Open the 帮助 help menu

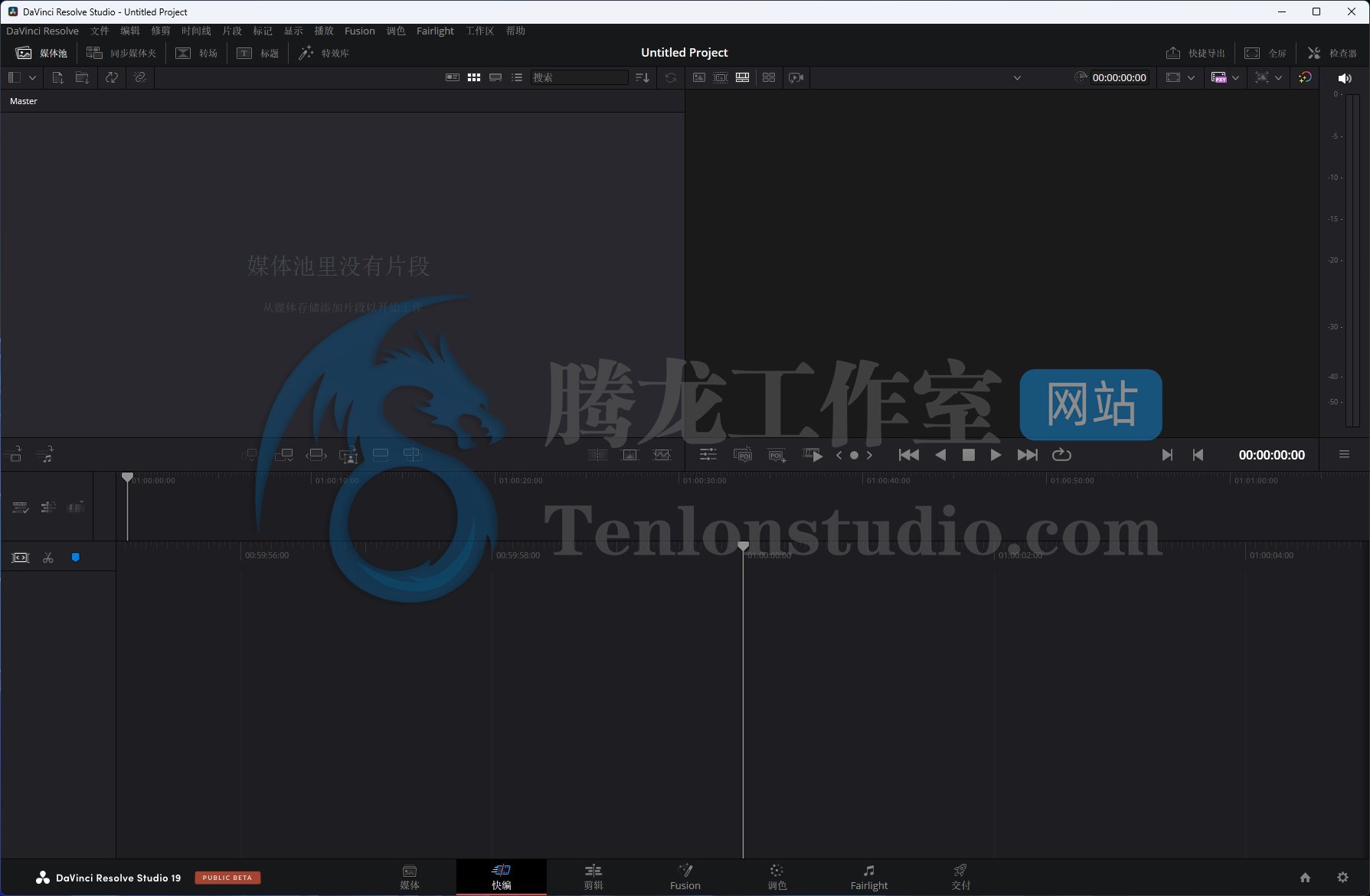click(515, 31)
